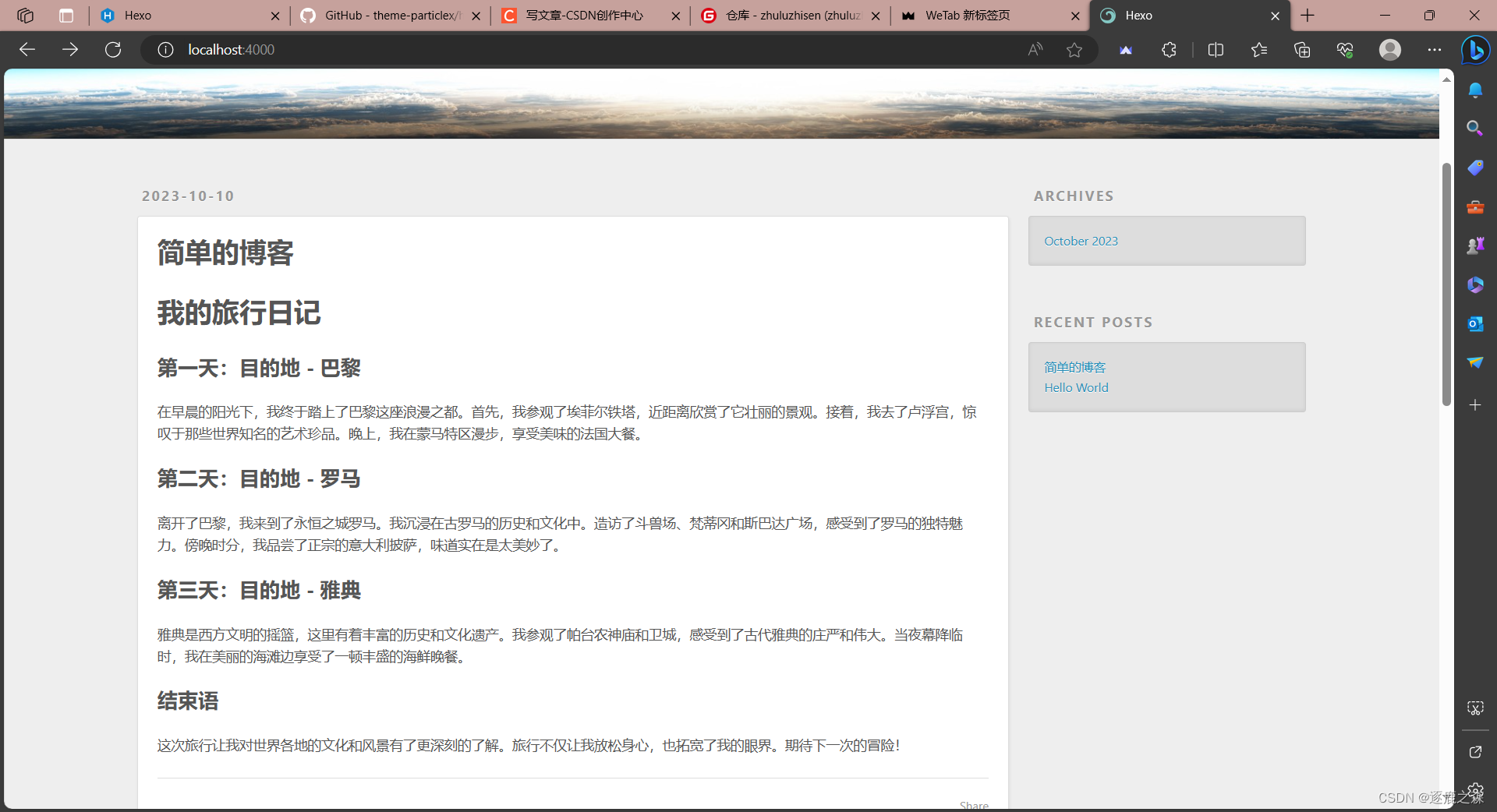The height and width of the screenshot is (812, 1497).
Task: Open Shopping tag in sidebar
Action: (x=1475, y=168)
